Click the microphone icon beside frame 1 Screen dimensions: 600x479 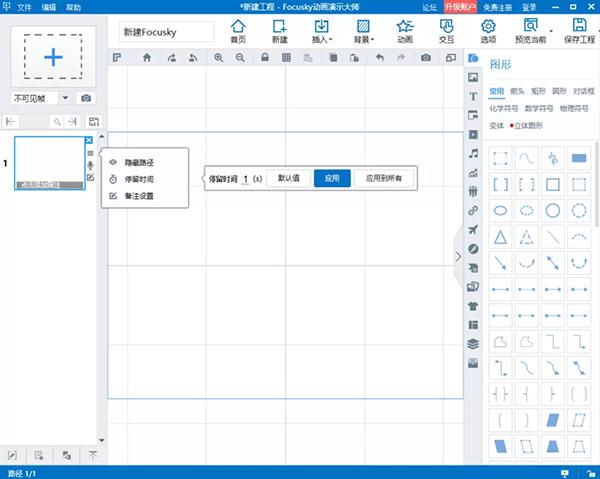click(x=90, y=165)
